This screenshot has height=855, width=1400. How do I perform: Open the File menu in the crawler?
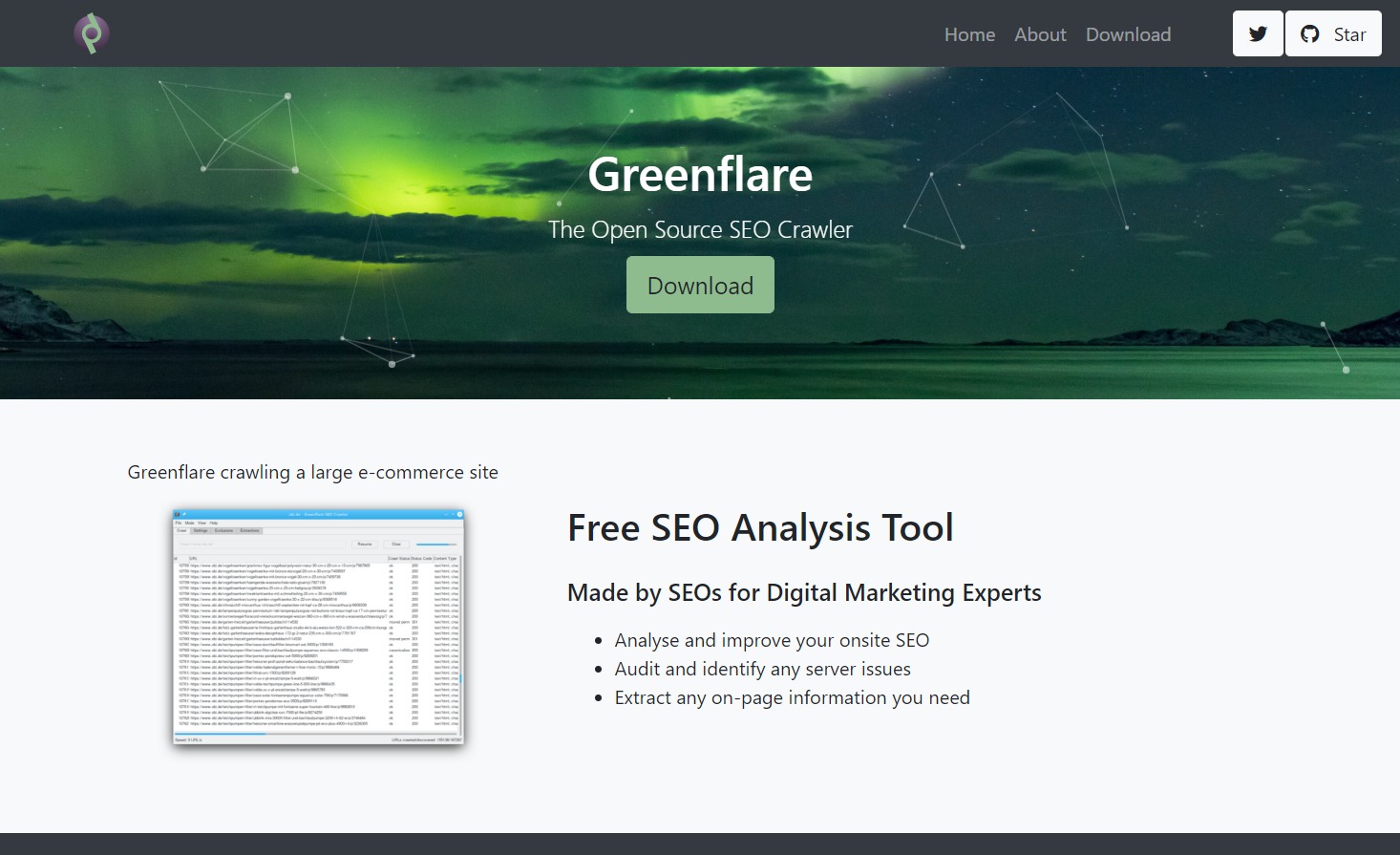pyautogui.click(x=178, y=523)
